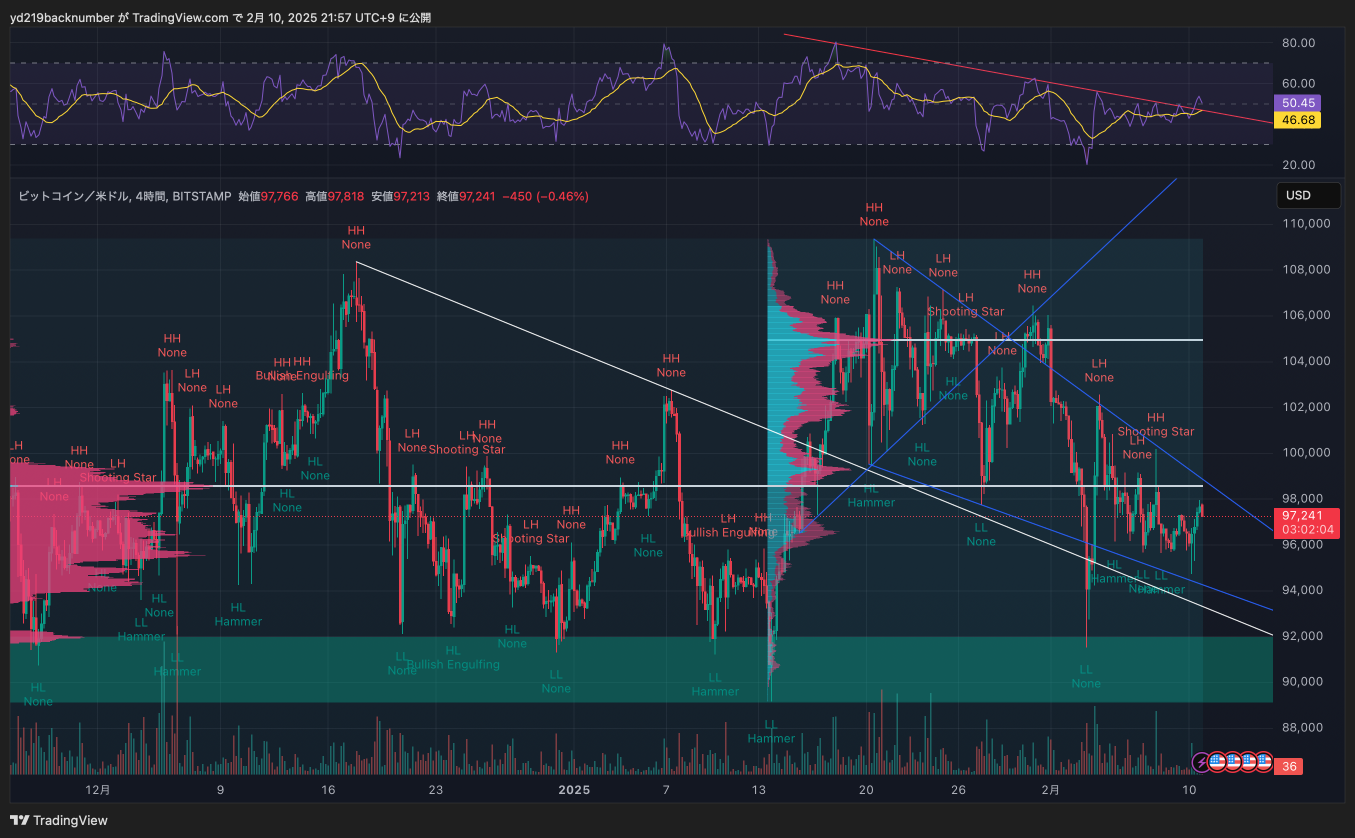Click the 94,000 price axis label
This screenshot has width=1355, height=838.
(1305, 590)
